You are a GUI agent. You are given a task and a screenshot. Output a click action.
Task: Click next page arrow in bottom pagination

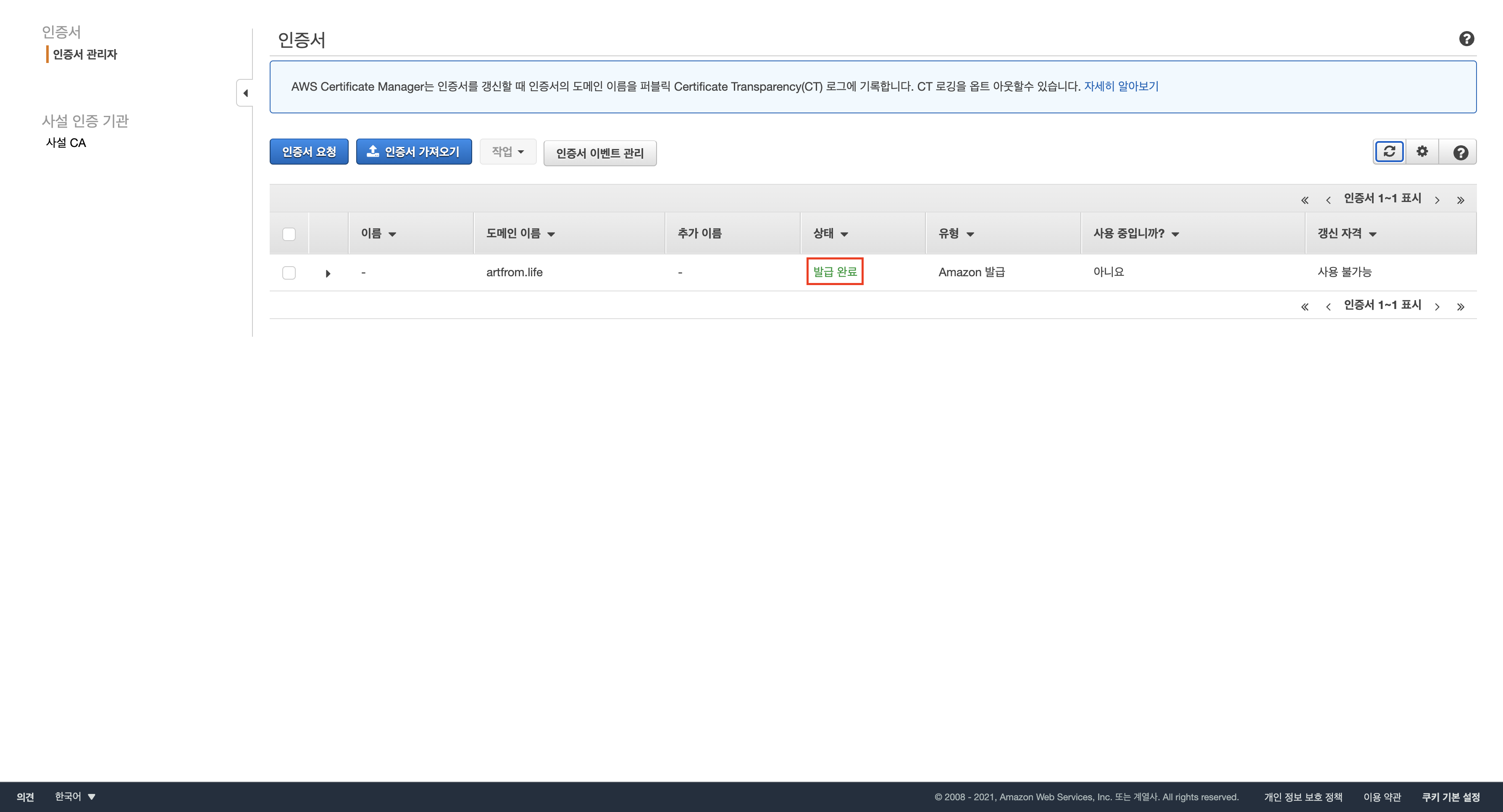pos(1437,307)
